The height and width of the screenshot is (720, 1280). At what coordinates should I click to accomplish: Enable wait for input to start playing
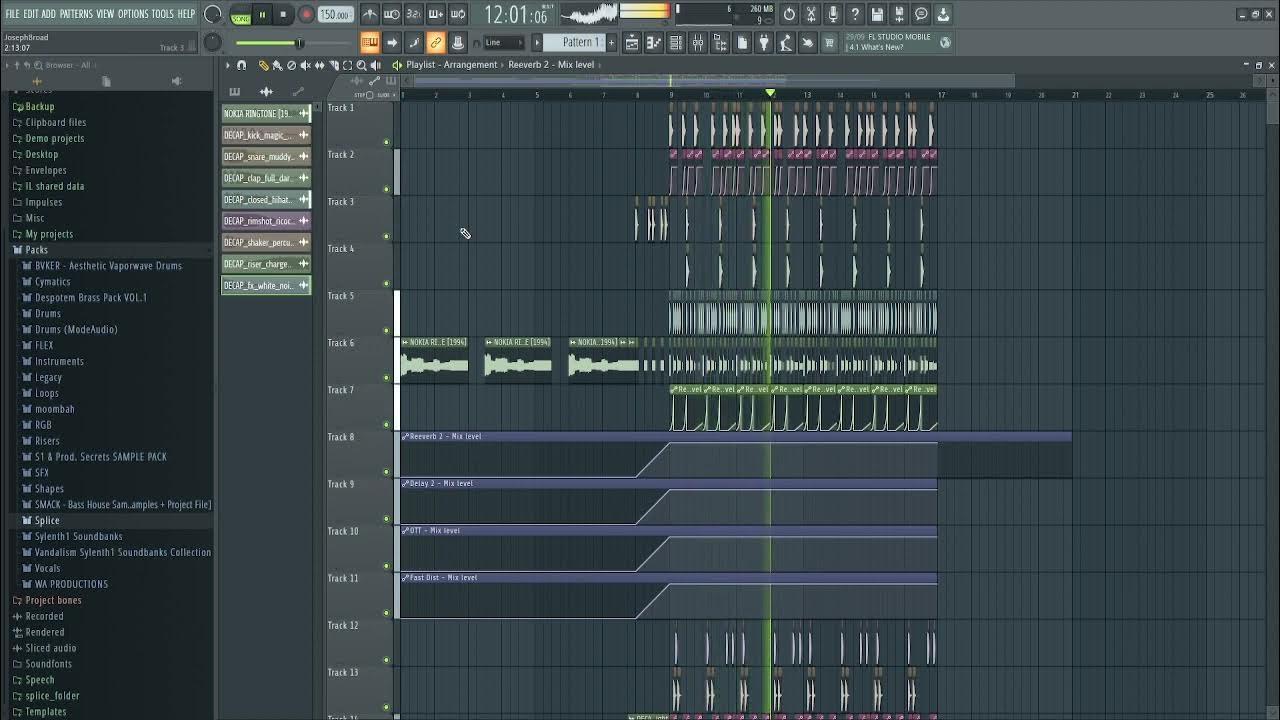(391, 14)
